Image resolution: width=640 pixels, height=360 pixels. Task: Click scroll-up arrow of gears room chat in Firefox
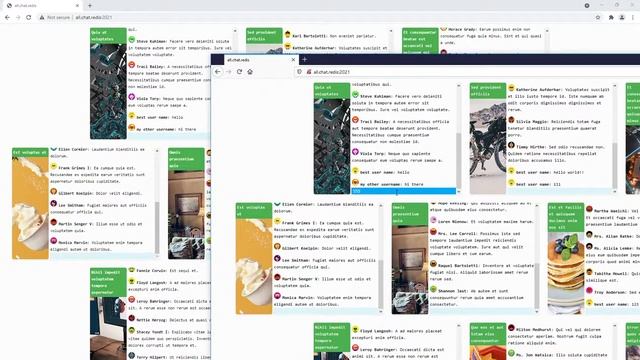coord(458,86)
